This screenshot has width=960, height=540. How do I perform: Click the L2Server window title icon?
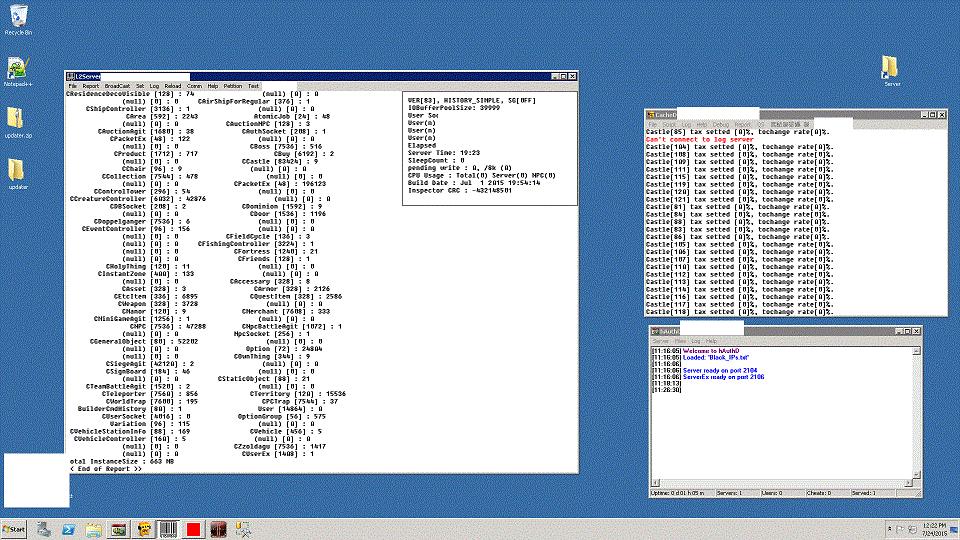coord(70,77)
